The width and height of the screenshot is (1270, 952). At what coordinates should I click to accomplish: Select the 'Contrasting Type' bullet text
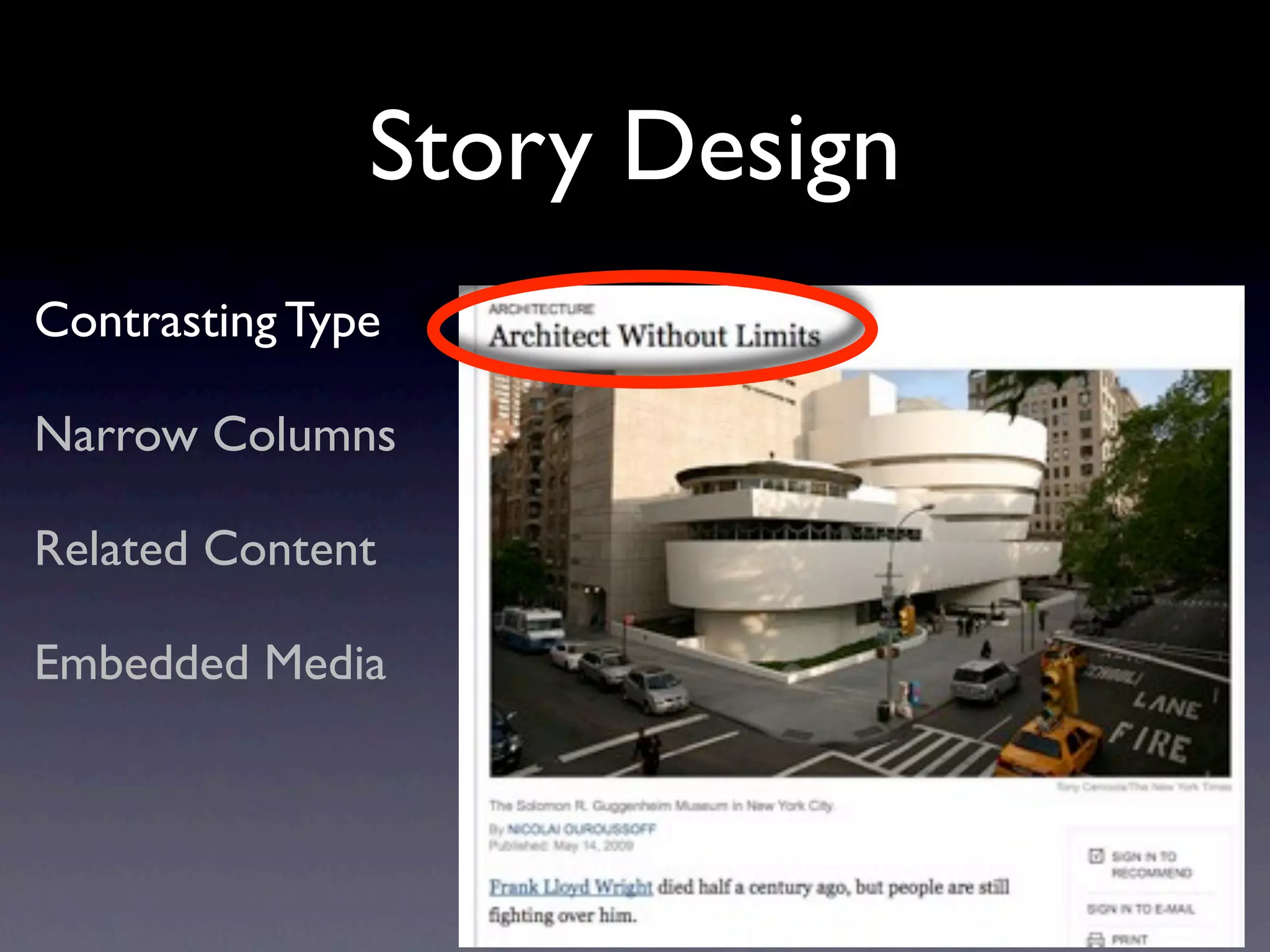(x=208, y=323)
